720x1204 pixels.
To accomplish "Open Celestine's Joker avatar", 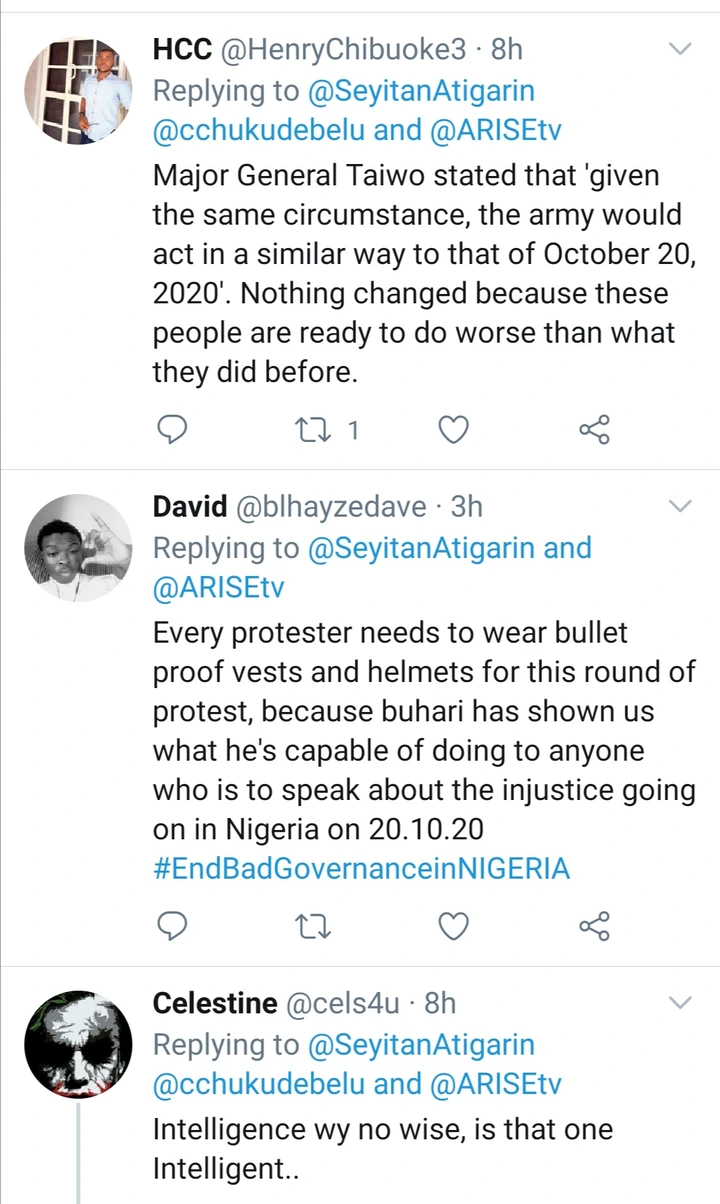I will (x=78, y=1044).
